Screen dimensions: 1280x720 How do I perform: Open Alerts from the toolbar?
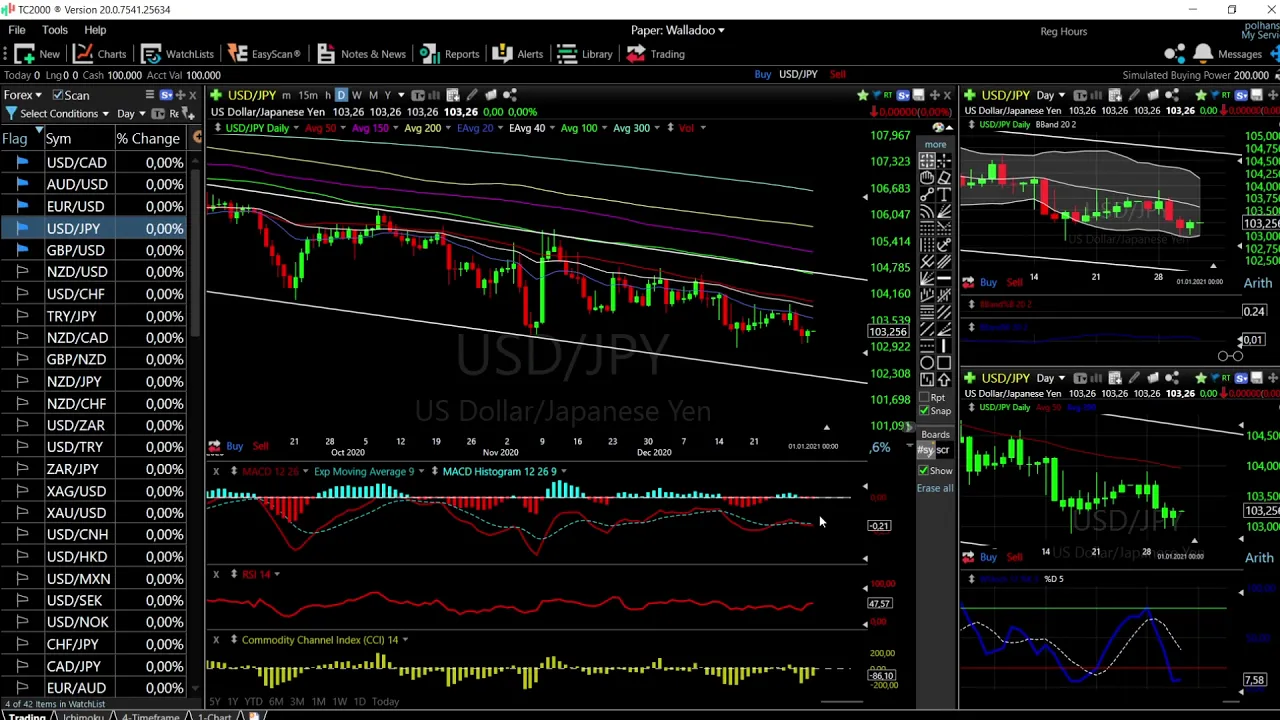tap(518, 54)
